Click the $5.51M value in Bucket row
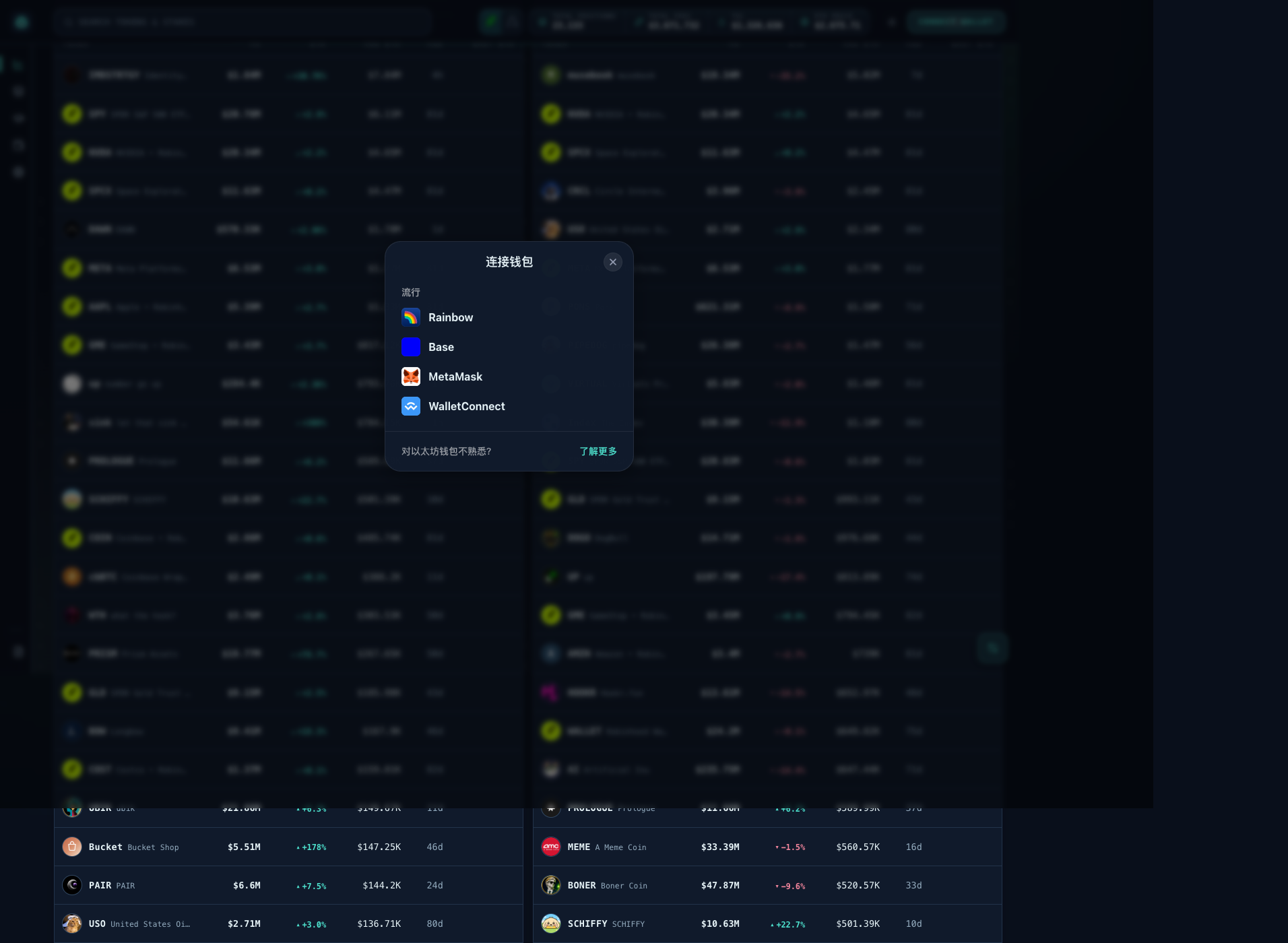The height and width of the screenshot is (943, 1288). [x=244, y=847]
